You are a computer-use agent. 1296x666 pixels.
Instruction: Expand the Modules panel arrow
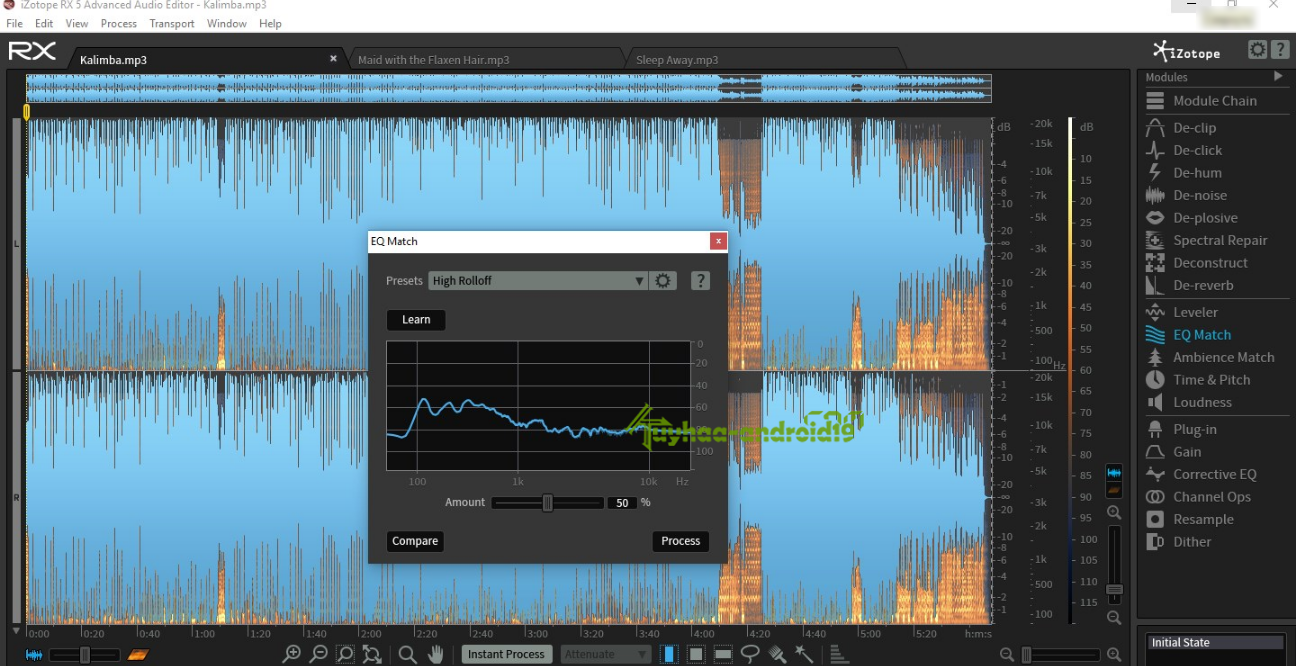[x=1278, y=77]
